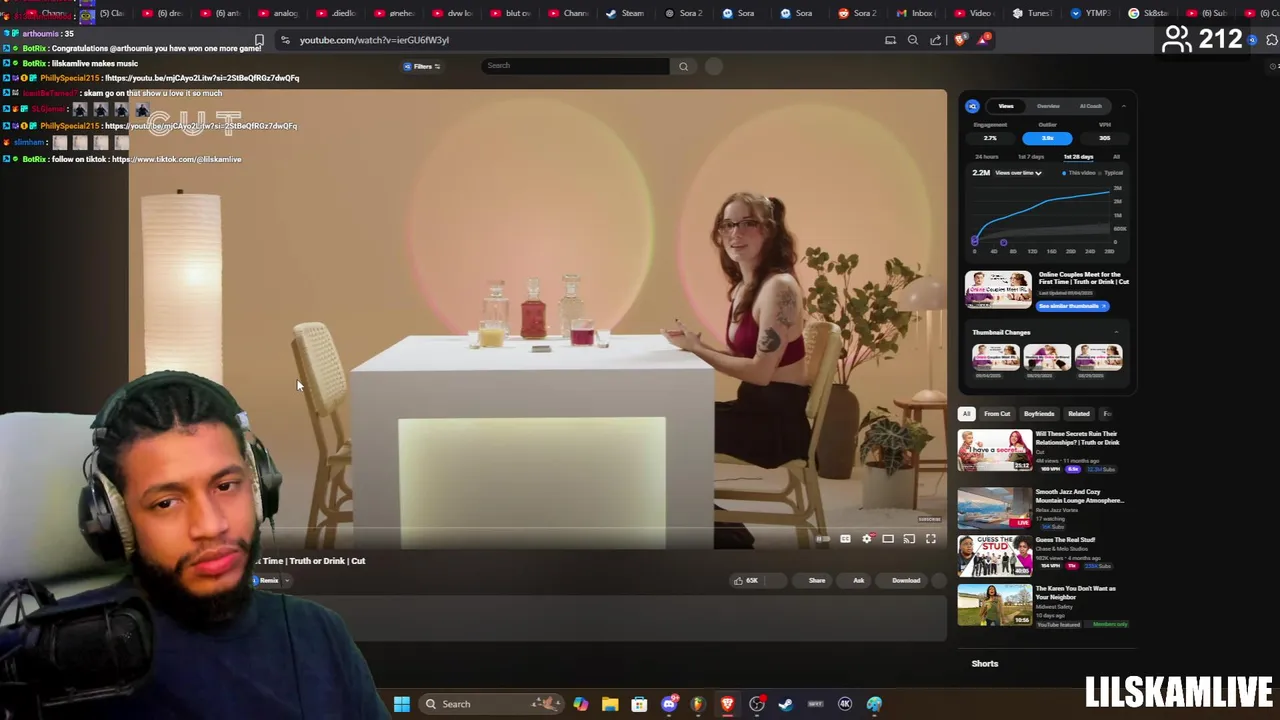1280x720 pixels.
Task: Click the install app icon in address bar
Action: [x=890, y=40]
